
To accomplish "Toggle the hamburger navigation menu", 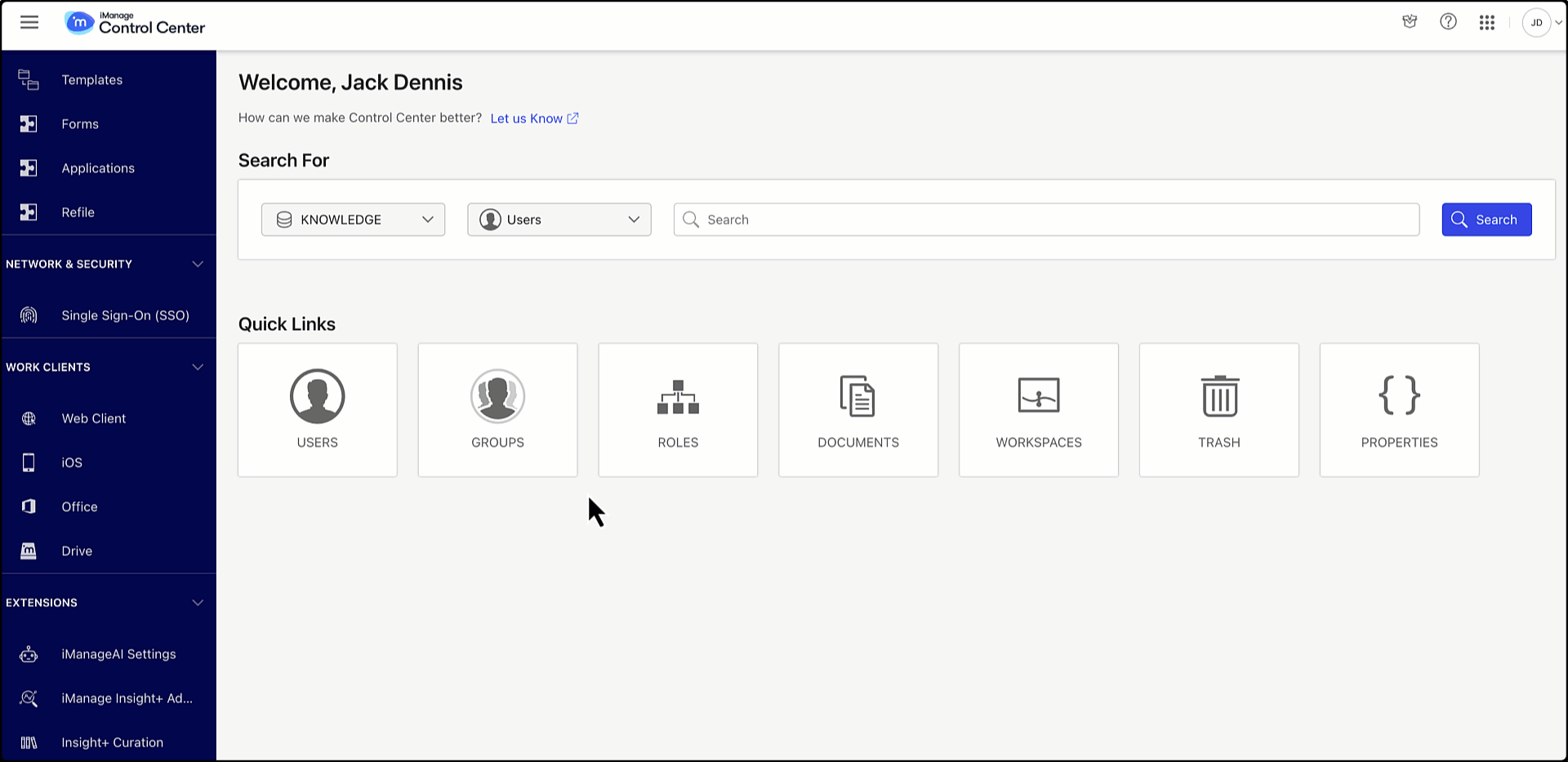I will click(x=29, y=22).
